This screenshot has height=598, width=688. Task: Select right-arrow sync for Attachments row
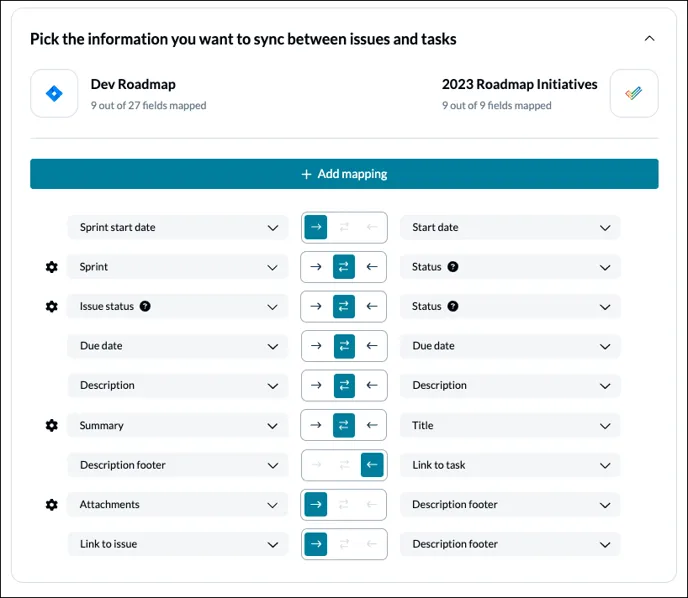point(316,505)
